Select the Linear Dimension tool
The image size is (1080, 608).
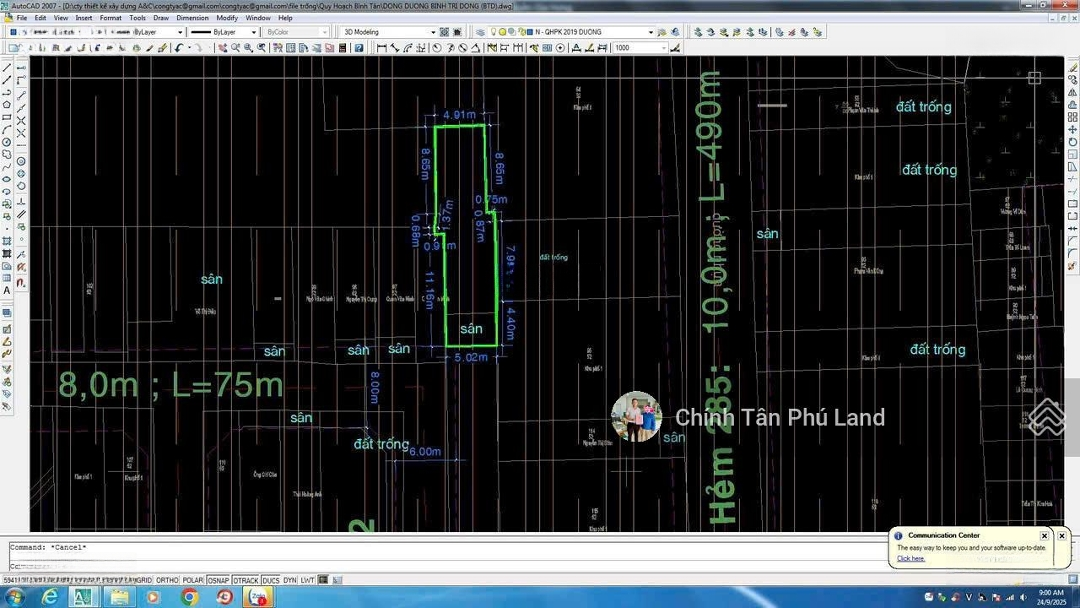[x=382, y=48]
